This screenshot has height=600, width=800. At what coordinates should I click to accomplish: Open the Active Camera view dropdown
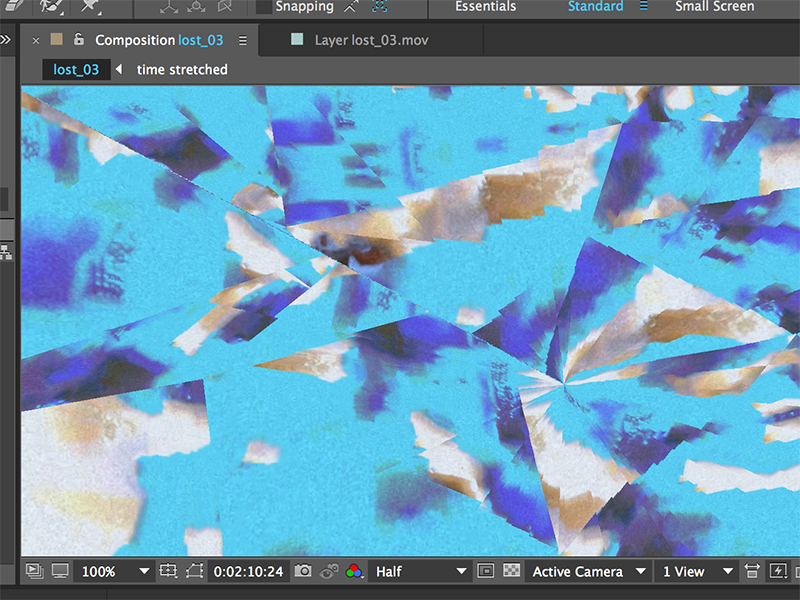click(x=587, y=571)
